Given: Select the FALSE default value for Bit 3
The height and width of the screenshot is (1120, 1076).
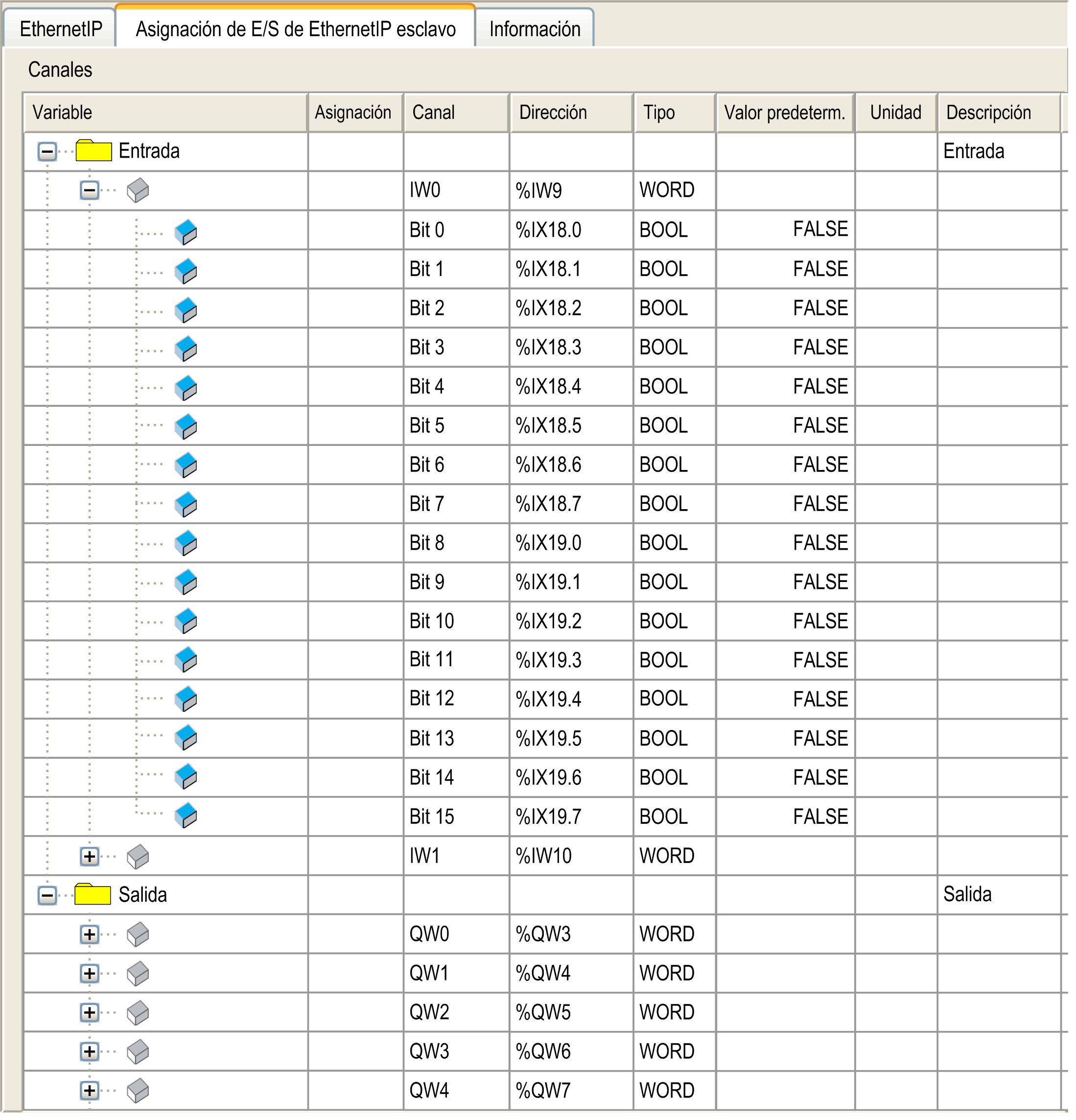Looking at the screenshot, I should point(819,348).
